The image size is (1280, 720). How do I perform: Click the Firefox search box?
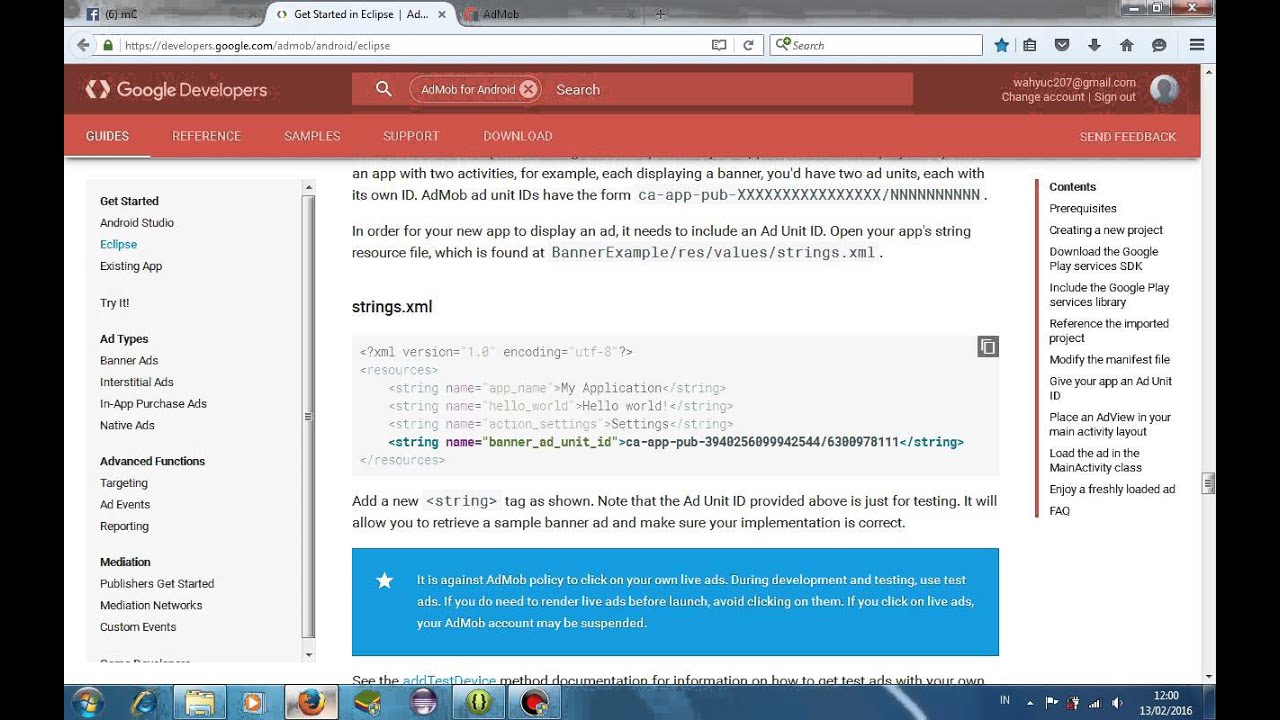[x=885, y=45]
